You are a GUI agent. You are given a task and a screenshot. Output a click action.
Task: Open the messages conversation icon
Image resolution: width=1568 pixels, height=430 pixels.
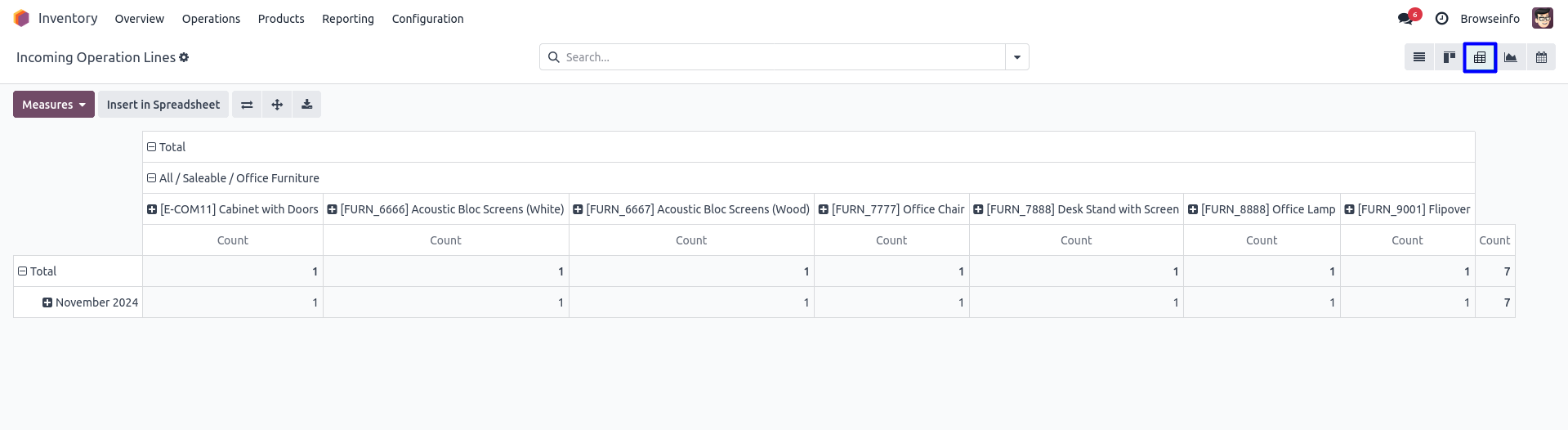(1405, 19)
